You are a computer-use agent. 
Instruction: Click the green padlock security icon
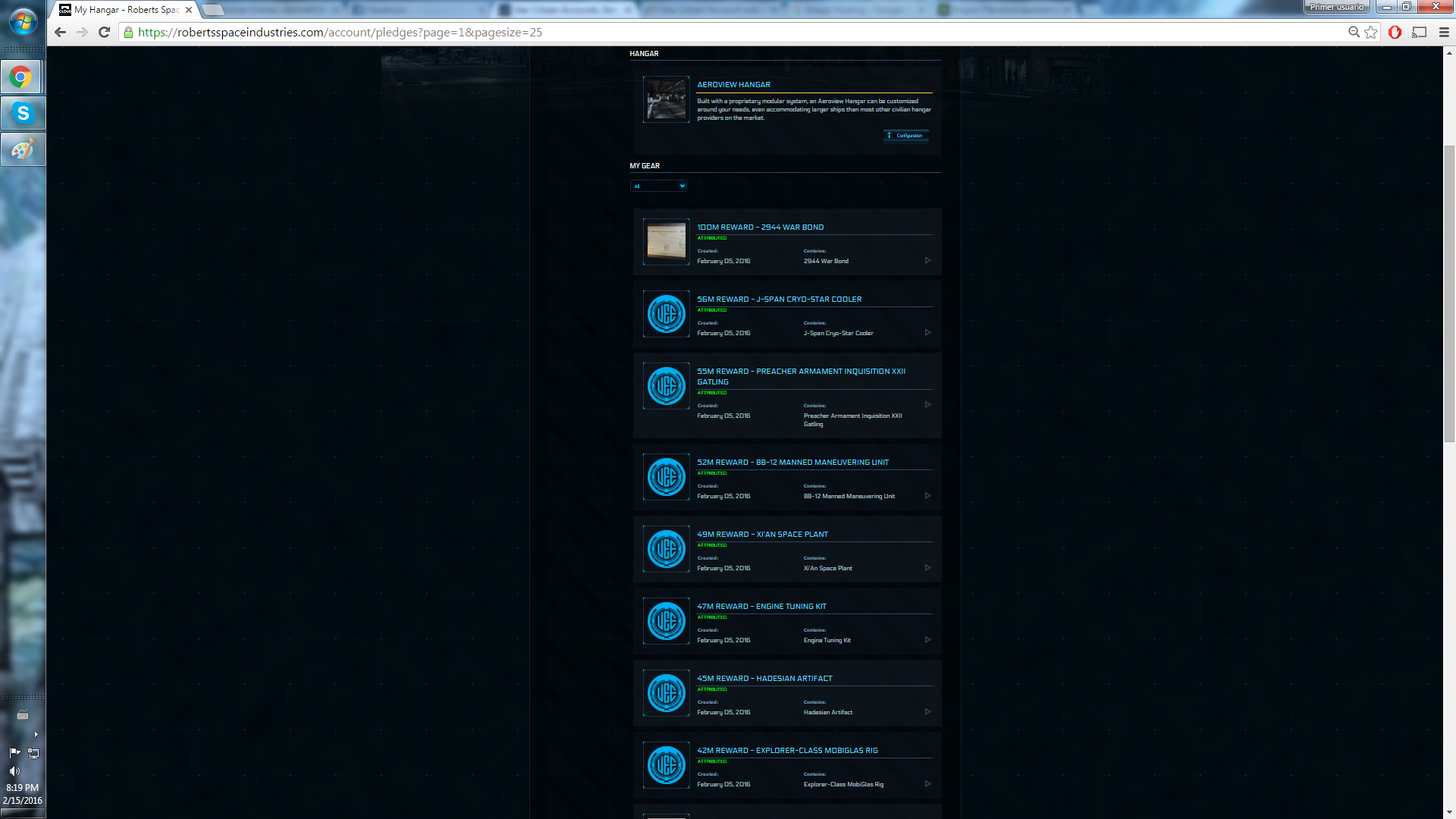128,33
